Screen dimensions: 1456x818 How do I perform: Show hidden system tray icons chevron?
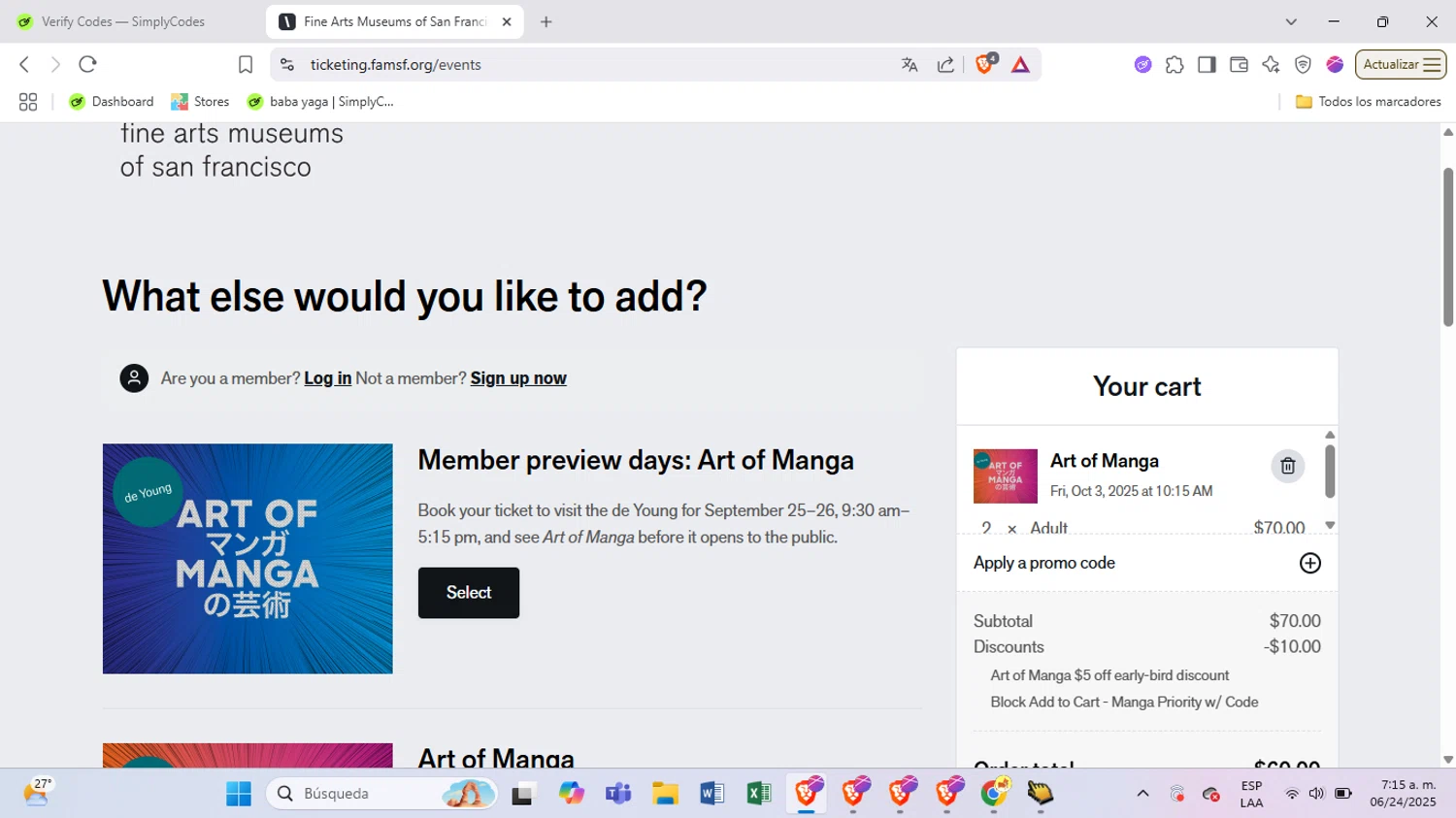[1142, 794]
